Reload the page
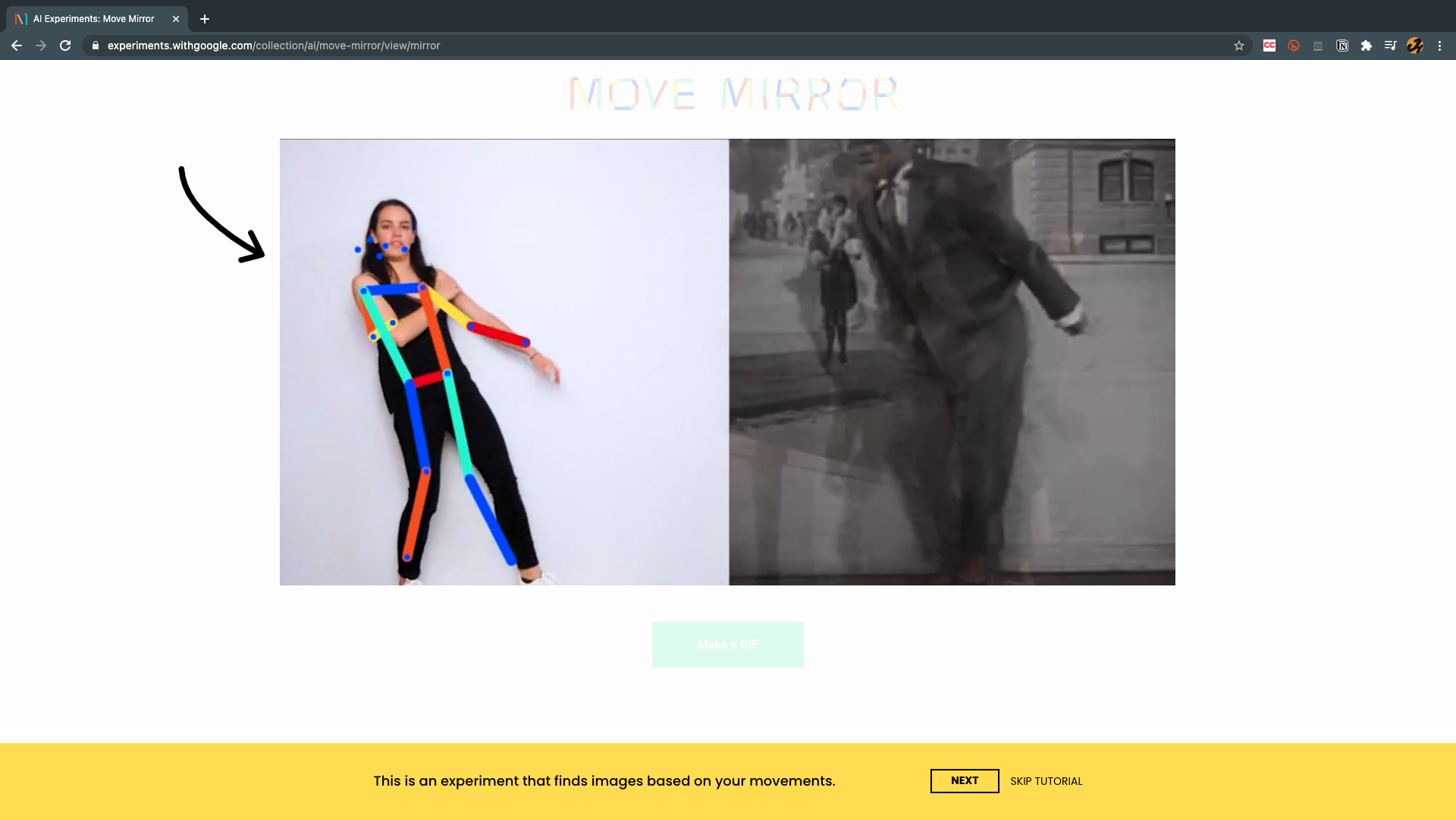 [65, 45]
